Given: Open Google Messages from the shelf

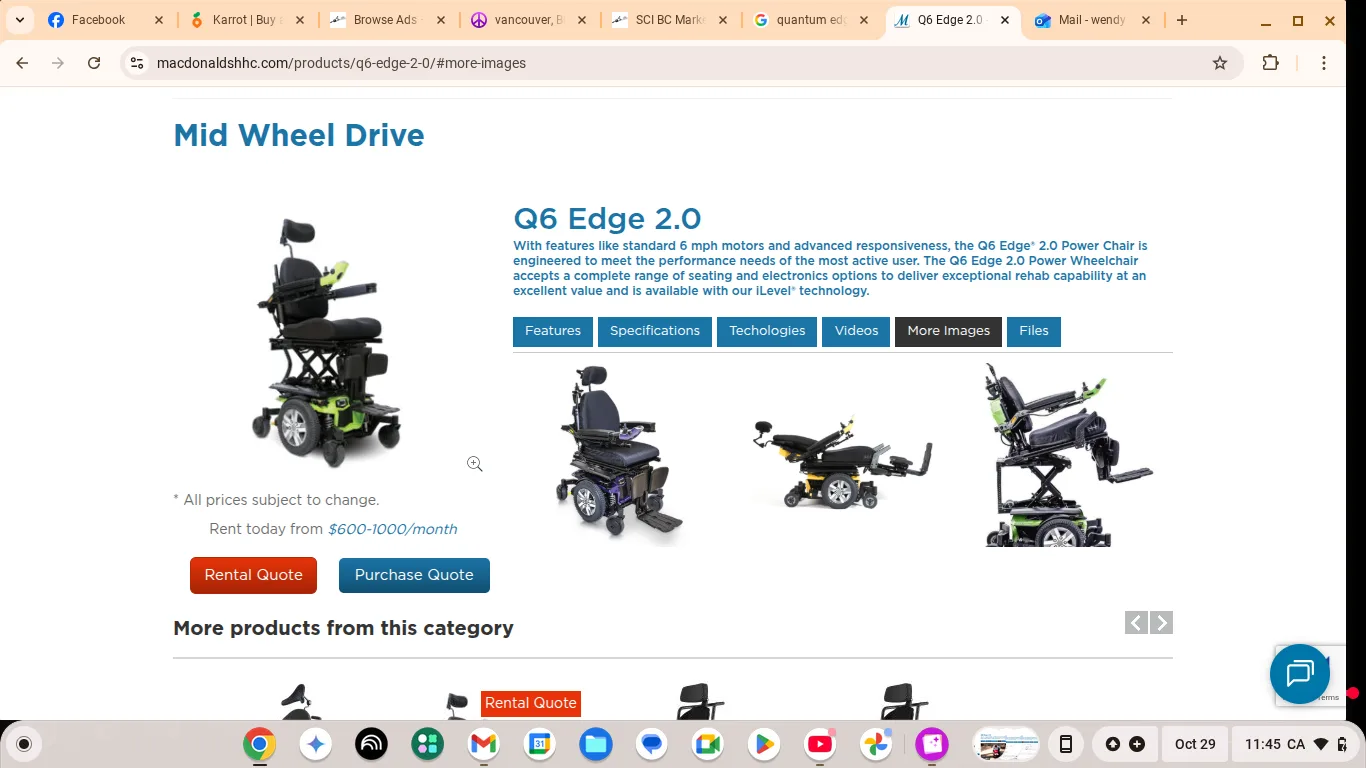Looking at the screenshot, I should 651,744.
